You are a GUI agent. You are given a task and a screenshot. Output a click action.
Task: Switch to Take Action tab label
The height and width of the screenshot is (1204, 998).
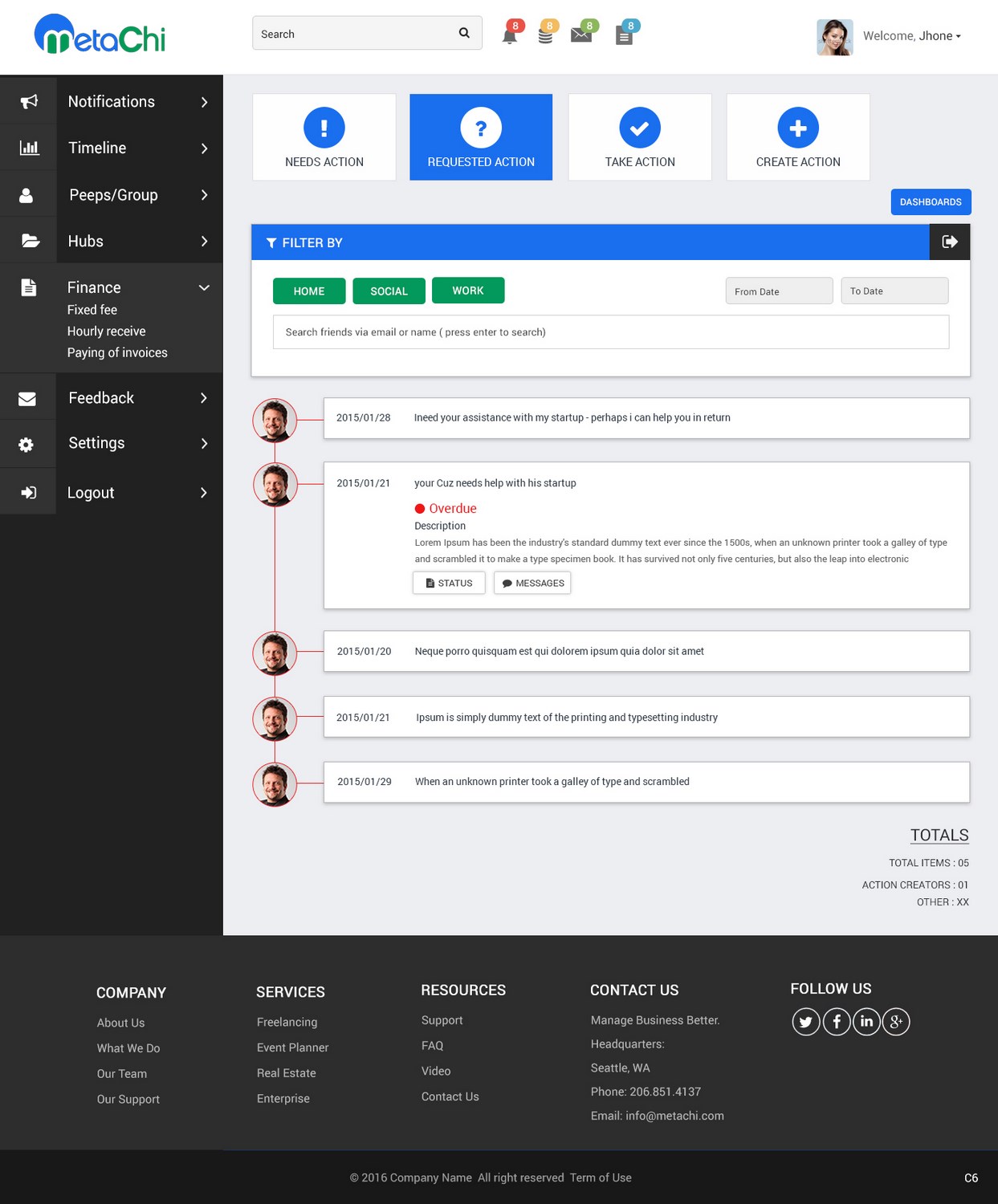[640, 162]
